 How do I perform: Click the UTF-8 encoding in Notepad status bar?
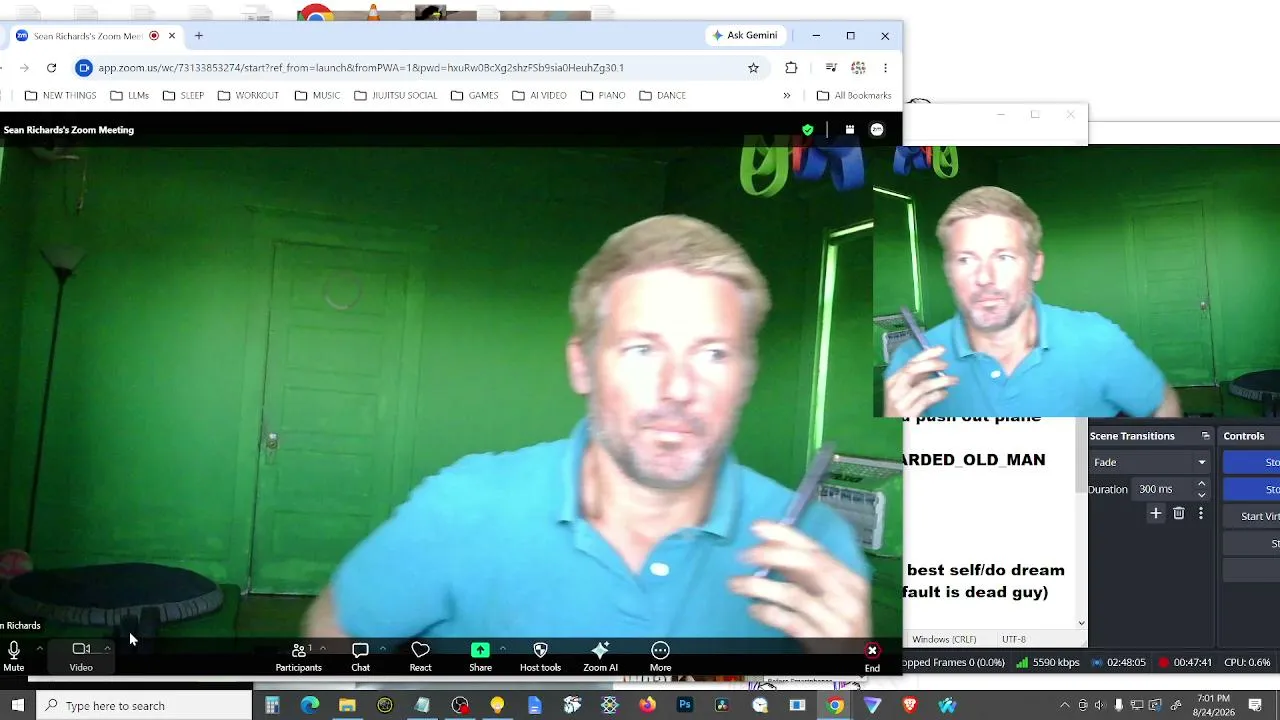pyautogui.click(x=1013, y=639)
